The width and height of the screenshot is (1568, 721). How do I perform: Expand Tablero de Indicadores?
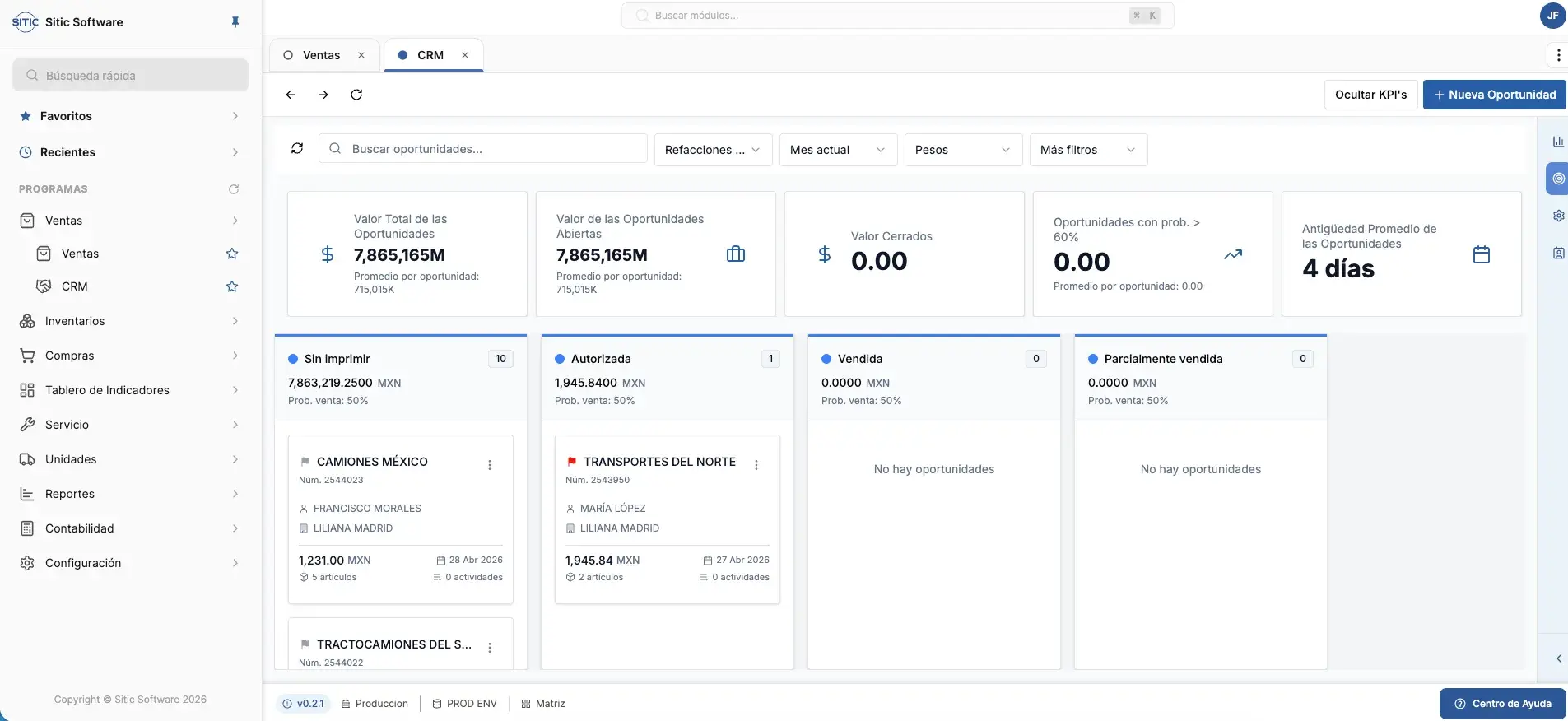click(x=130, y=390)
